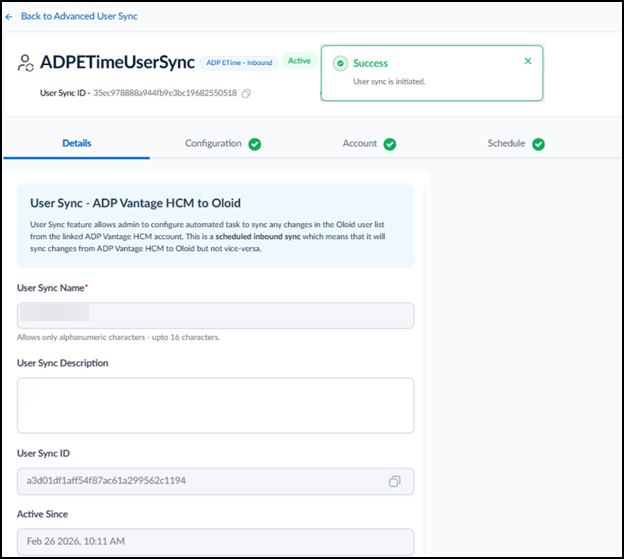Click the ADP ETime - Inbound badge
The height and width of the screenshot is (559, 624).
coord(239,63)
